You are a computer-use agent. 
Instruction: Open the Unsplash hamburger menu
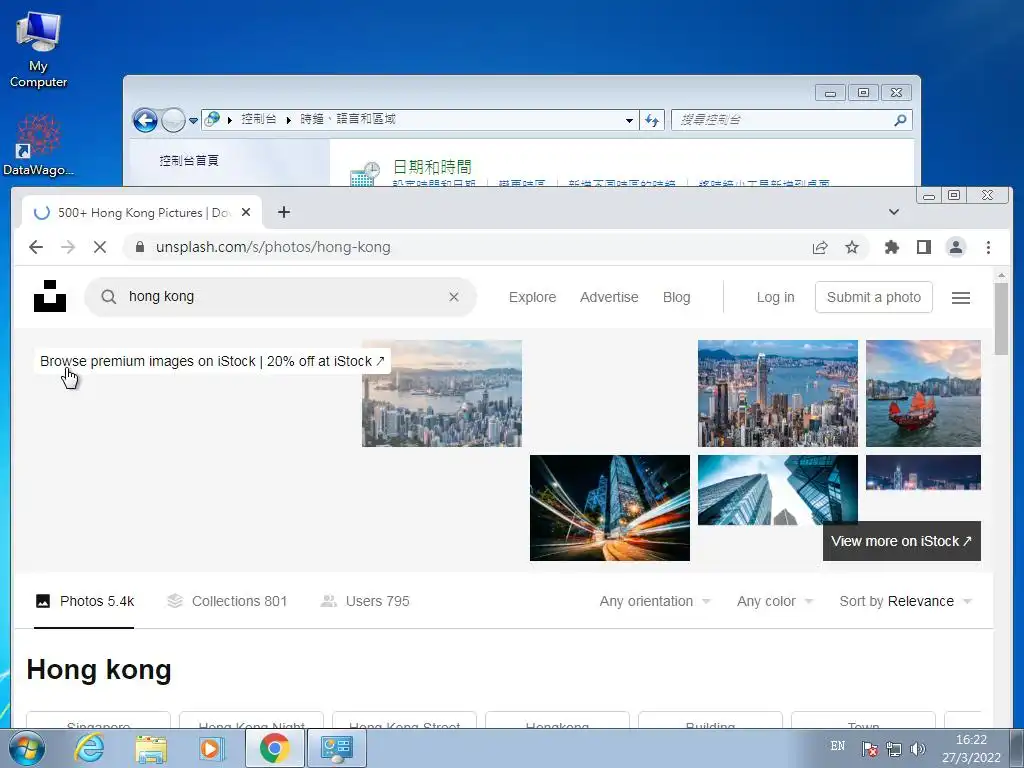(960, 298)
